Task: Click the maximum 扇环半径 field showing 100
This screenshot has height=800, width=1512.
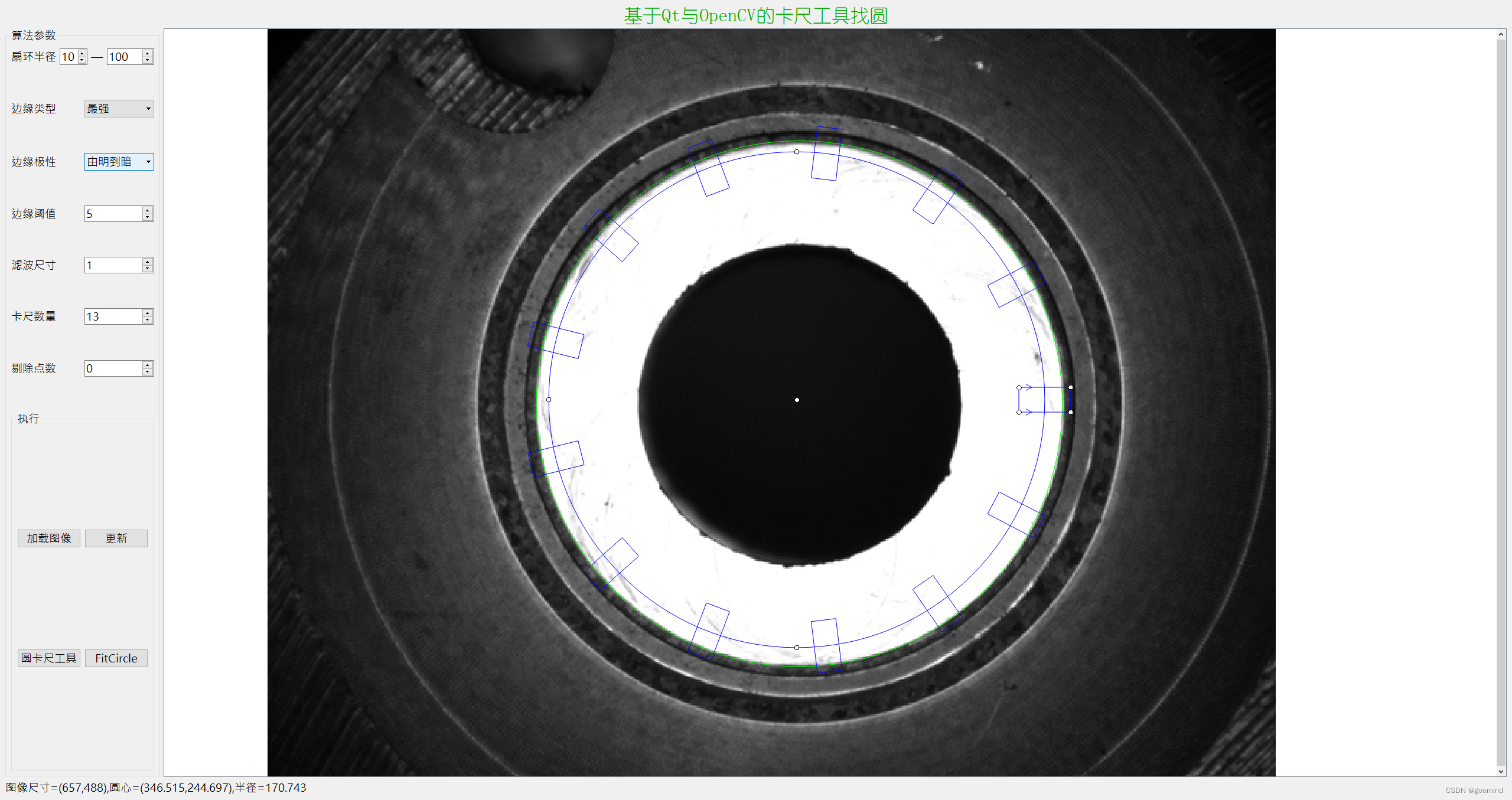Action: coord(125,57)
